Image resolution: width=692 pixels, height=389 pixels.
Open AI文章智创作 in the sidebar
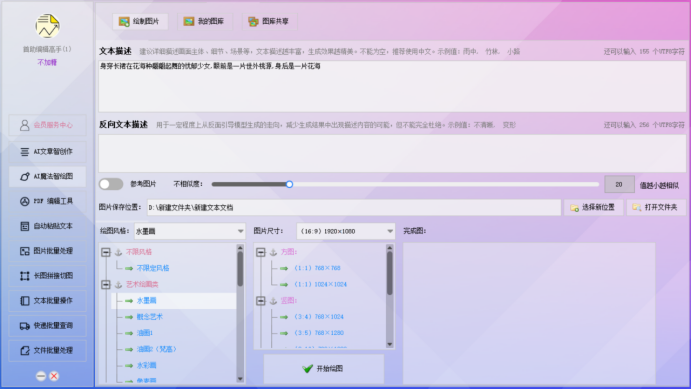(x=48, y=152)
